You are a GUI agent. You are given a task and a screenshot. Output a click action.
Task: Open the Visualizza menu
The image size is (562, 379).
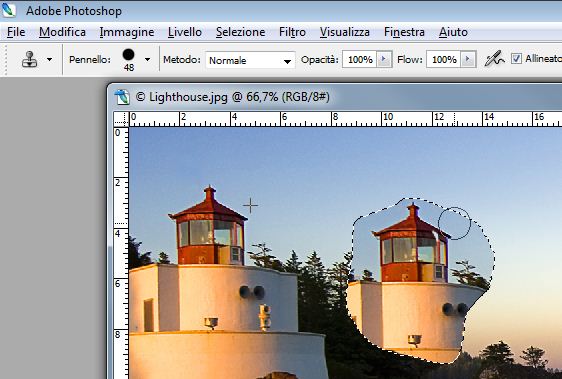pos(345,32)
